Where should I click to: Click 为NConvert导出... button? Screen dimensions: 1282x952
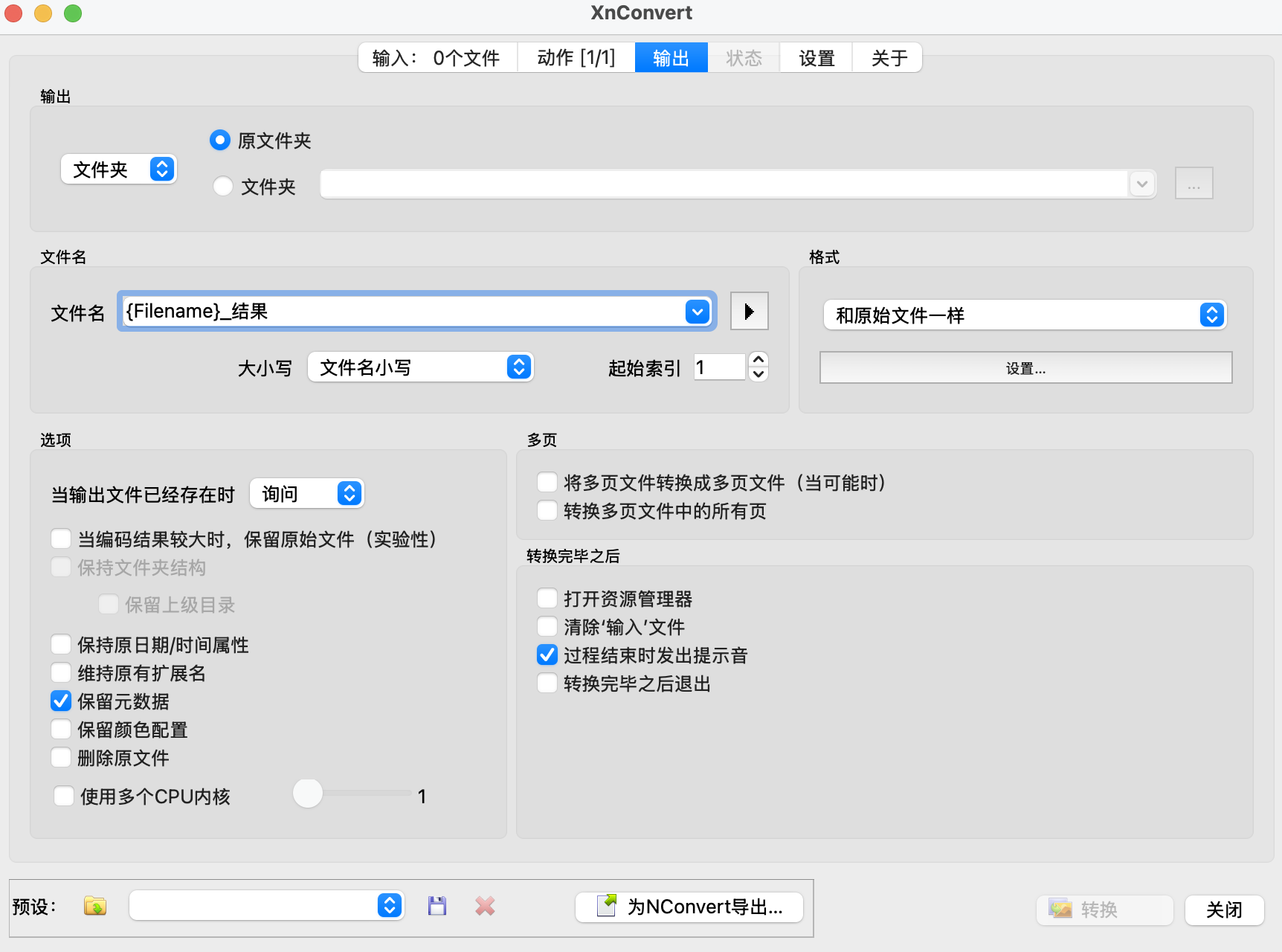click(x=689, y=907)
